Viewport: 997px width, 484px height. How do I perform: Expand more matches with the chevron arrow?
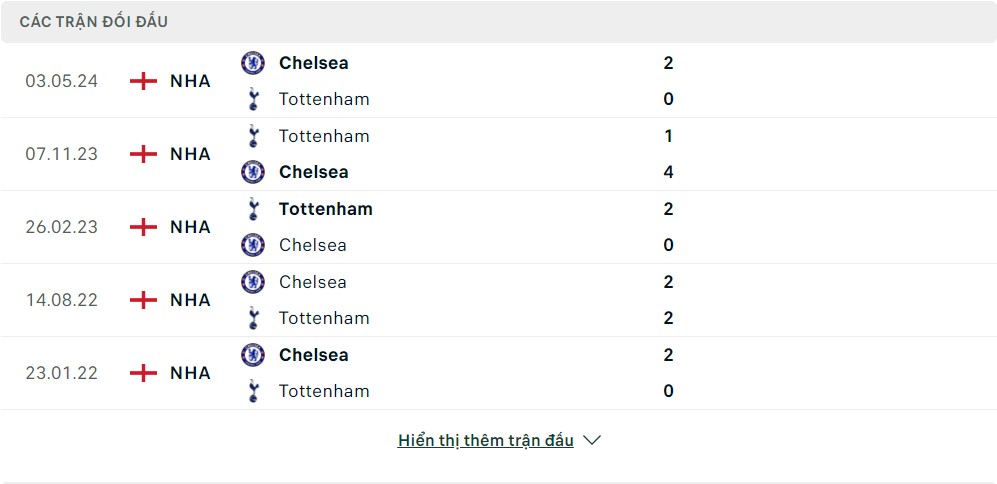pos(592,440)
